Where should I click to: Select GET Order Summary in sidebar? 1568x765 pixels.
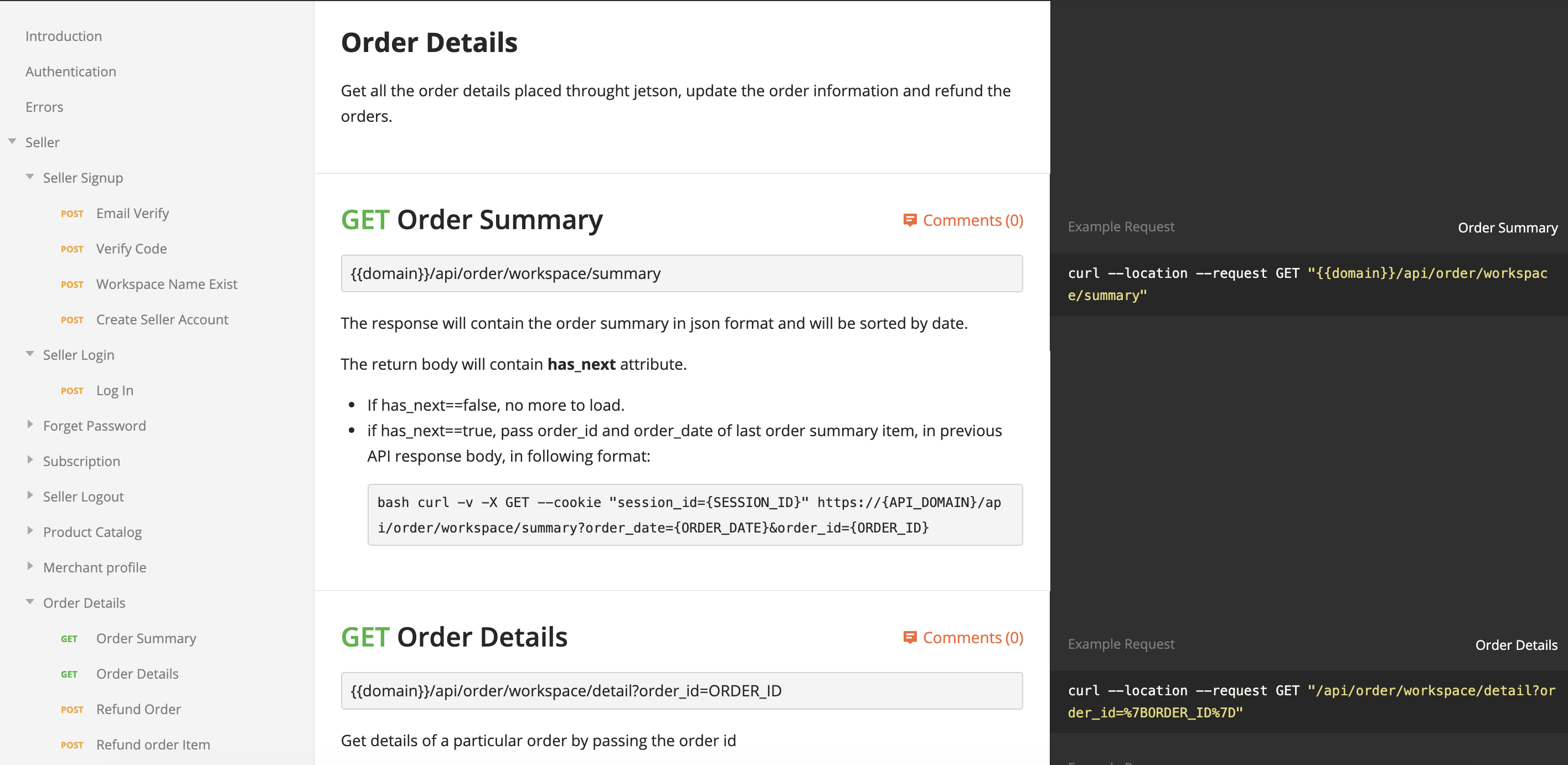point(146,638)
